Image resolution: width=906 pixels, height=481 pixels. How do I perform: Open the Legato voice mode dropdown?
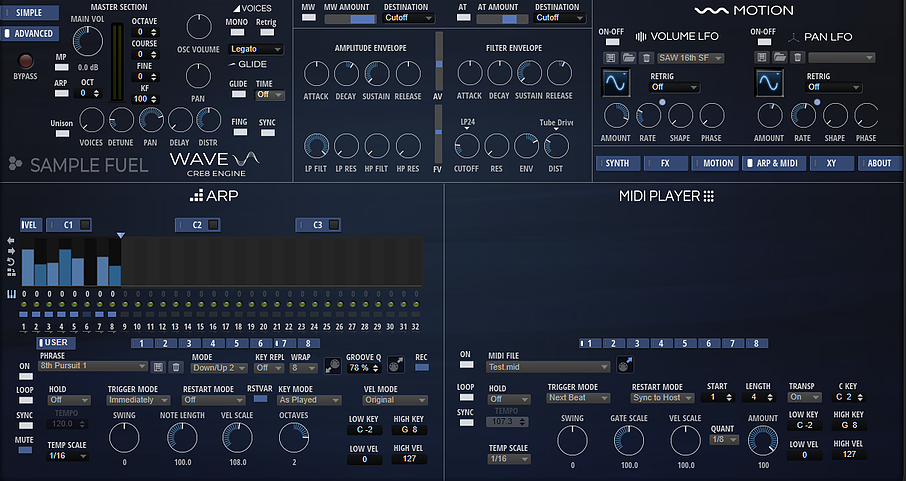point(256,49)
